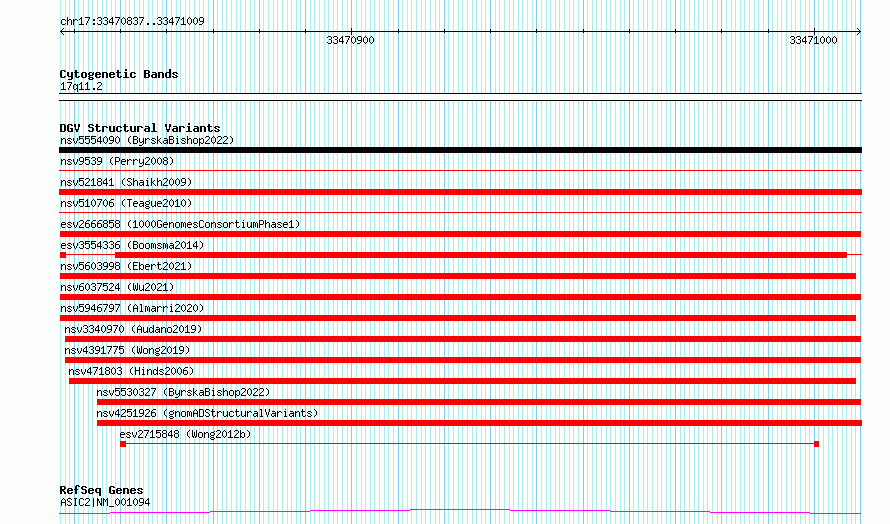Click the chr17:33470837..33471009 coordinate label
This screenshot has height=524, width=890.
point(132,22)
